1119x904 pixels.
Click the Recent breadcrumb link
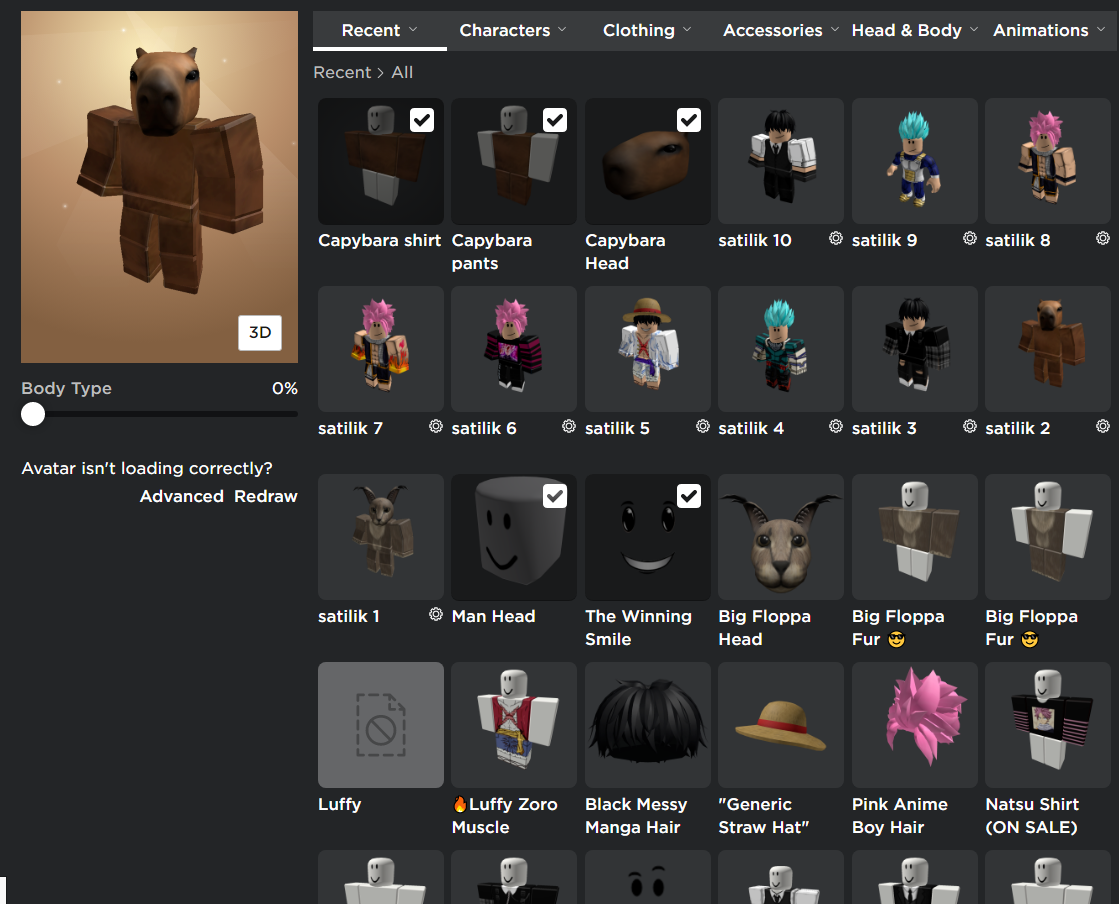(x=343, y=72)
